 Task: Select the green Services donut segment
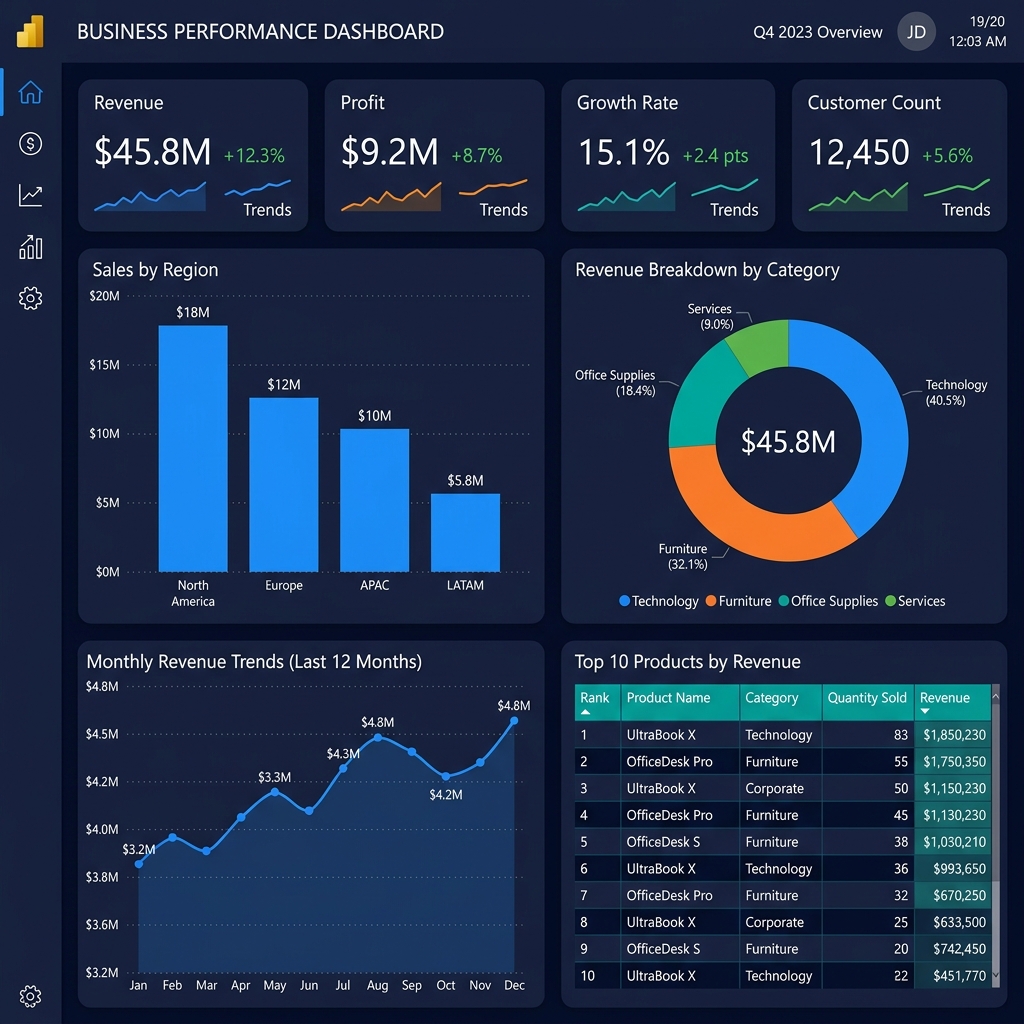pyautogui.click(x=761, y=346)
